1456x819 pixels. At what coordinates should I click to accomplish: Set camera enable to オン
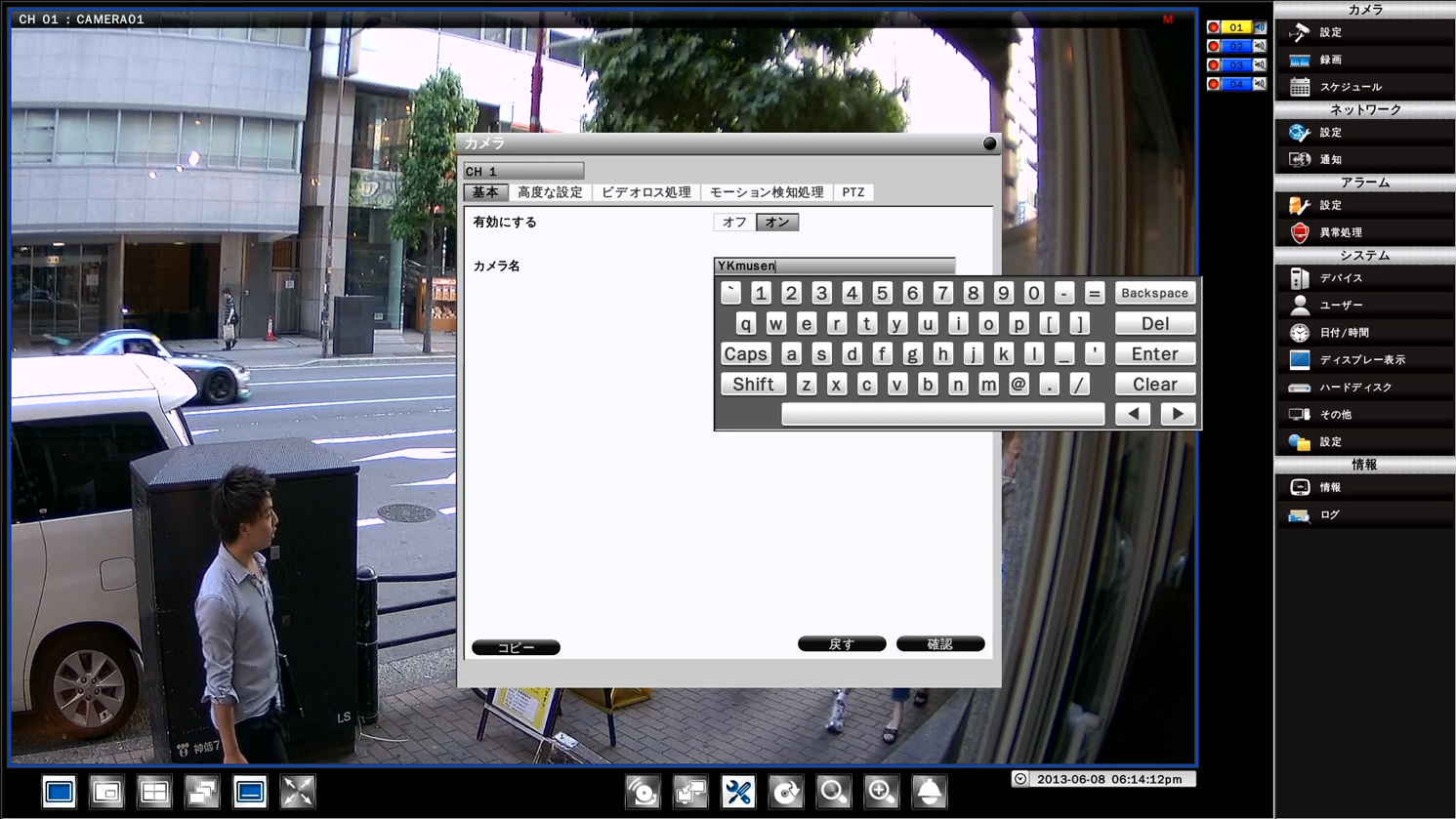pos(777,223)
